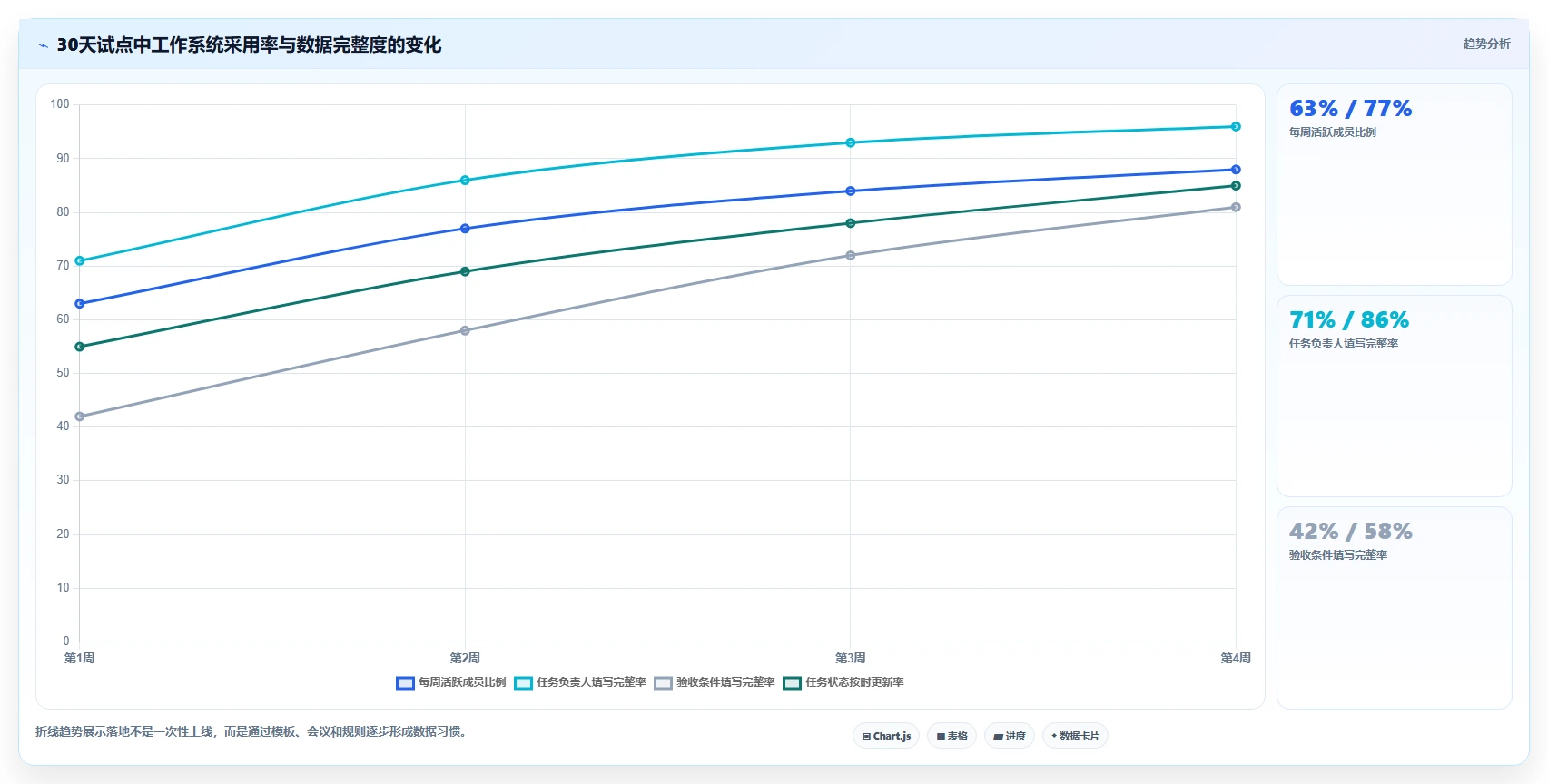The height and width of the screenshot is (784, 1548).
Task: Click the 100 y-axis tick label
Action: tap(60, 104)
